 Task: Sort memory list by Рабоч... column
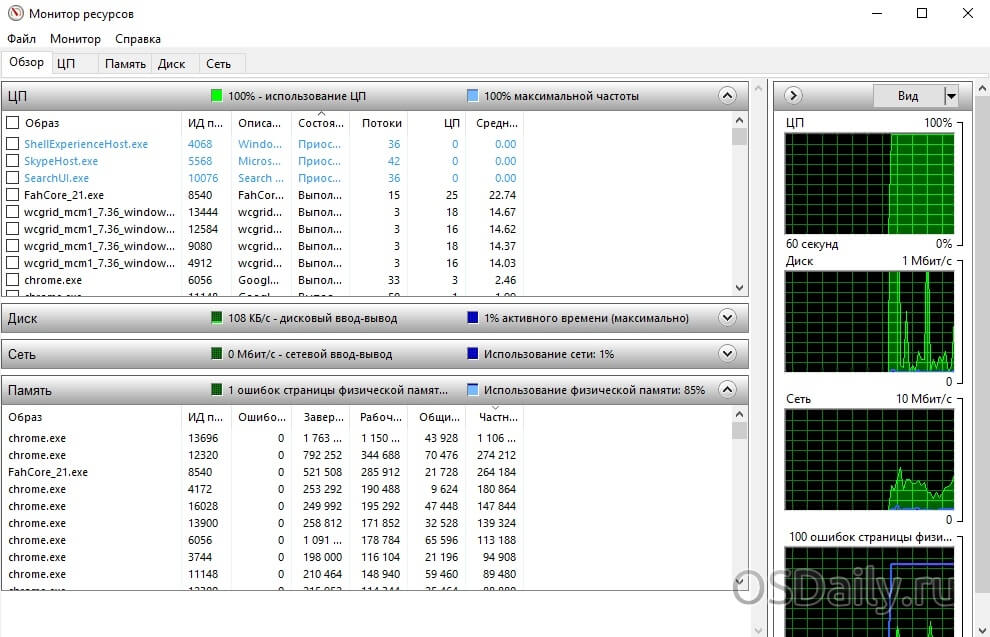[x=380, y=417]
